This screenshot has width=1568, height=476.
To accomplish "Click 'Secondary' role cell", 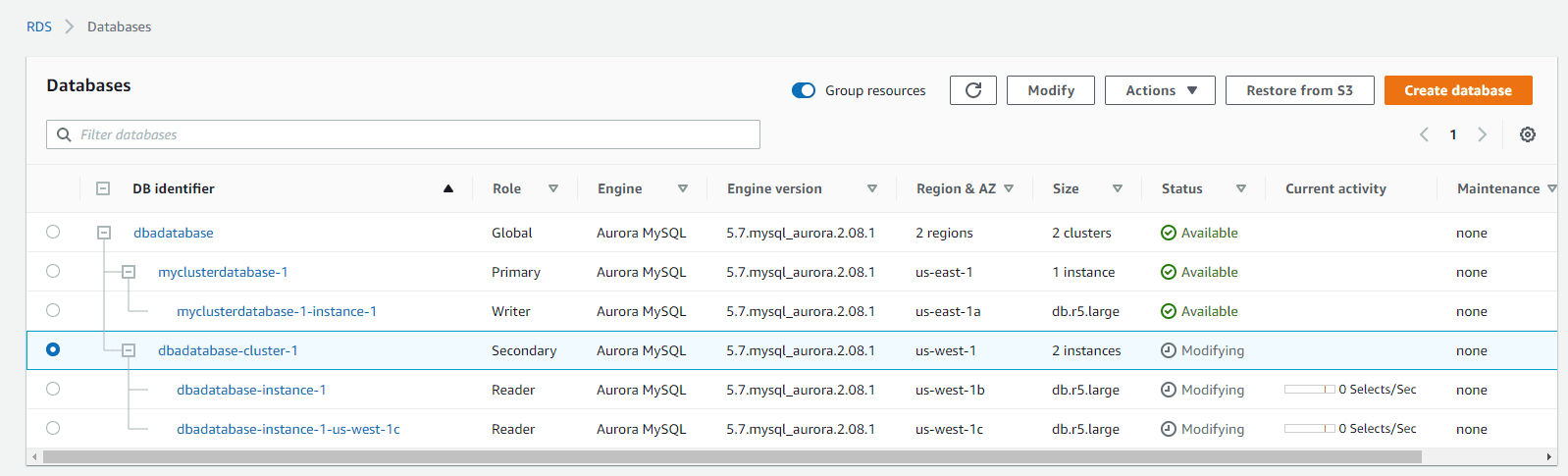I will coord(524,350).
